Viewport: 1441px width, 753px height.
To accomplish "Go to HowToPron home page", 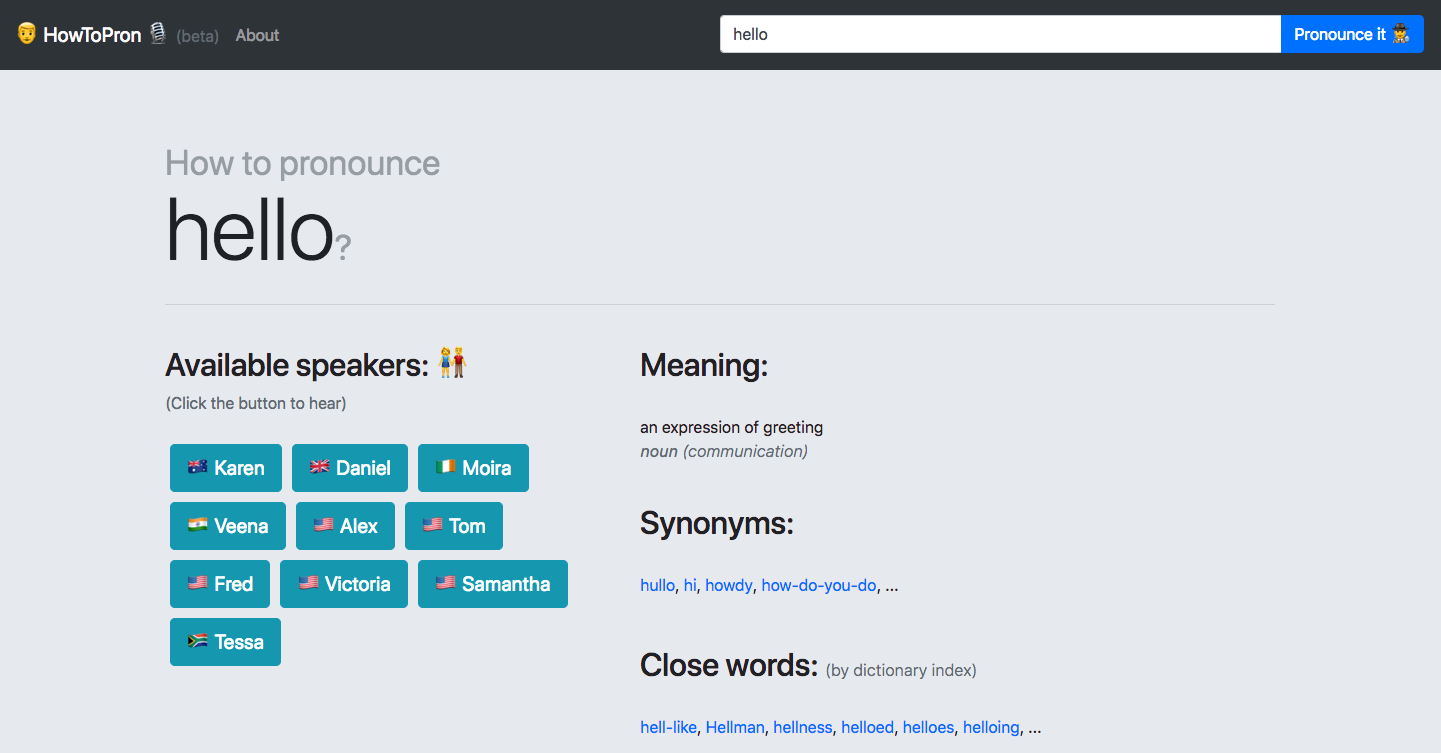I will click(x=92, y=35).
